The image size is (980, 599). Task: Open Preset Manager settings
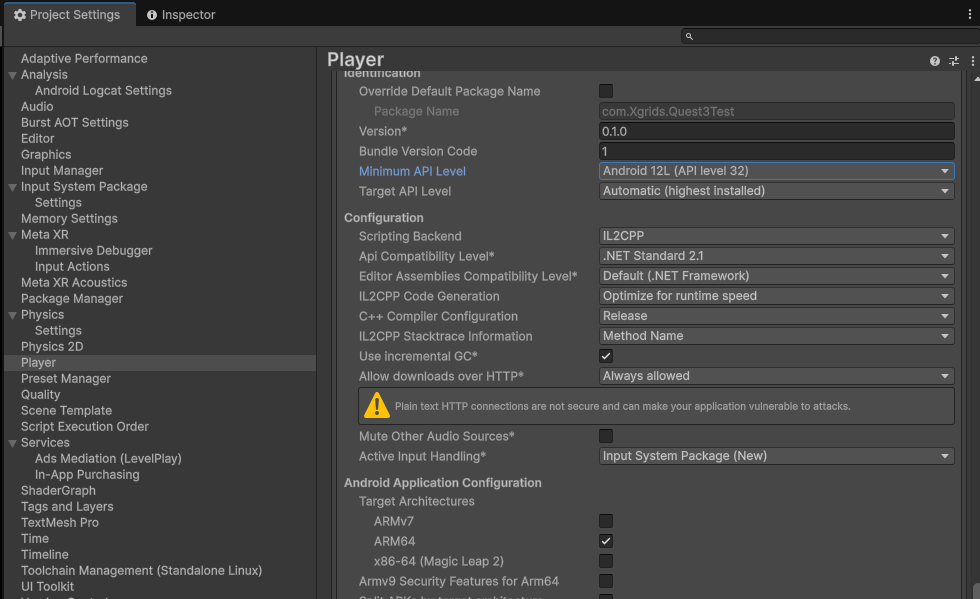66,378
